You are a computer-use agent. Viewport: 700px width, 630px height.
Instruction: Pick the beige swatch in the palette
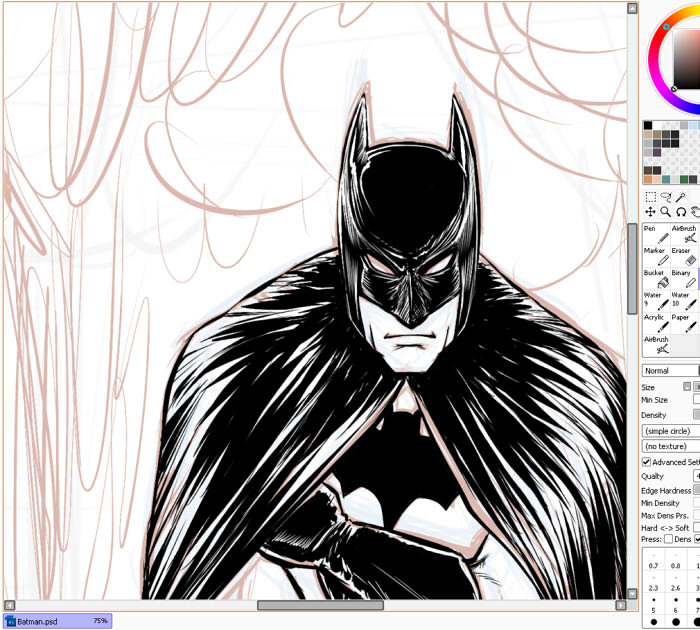648,134
